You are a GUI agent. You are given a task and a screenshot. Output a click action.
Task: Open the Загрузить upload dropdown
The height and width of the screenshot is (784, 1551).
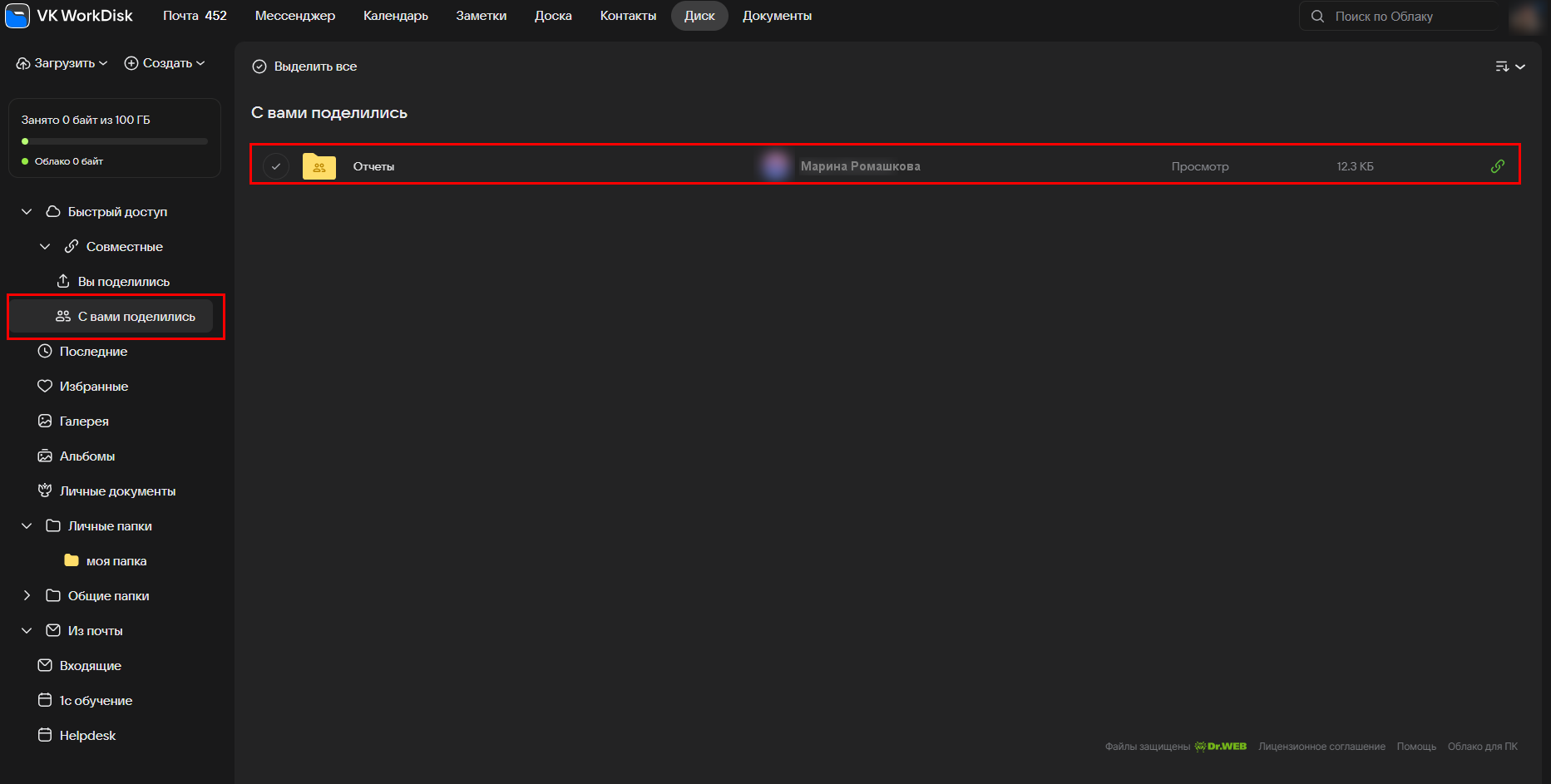tap(62, 63)
